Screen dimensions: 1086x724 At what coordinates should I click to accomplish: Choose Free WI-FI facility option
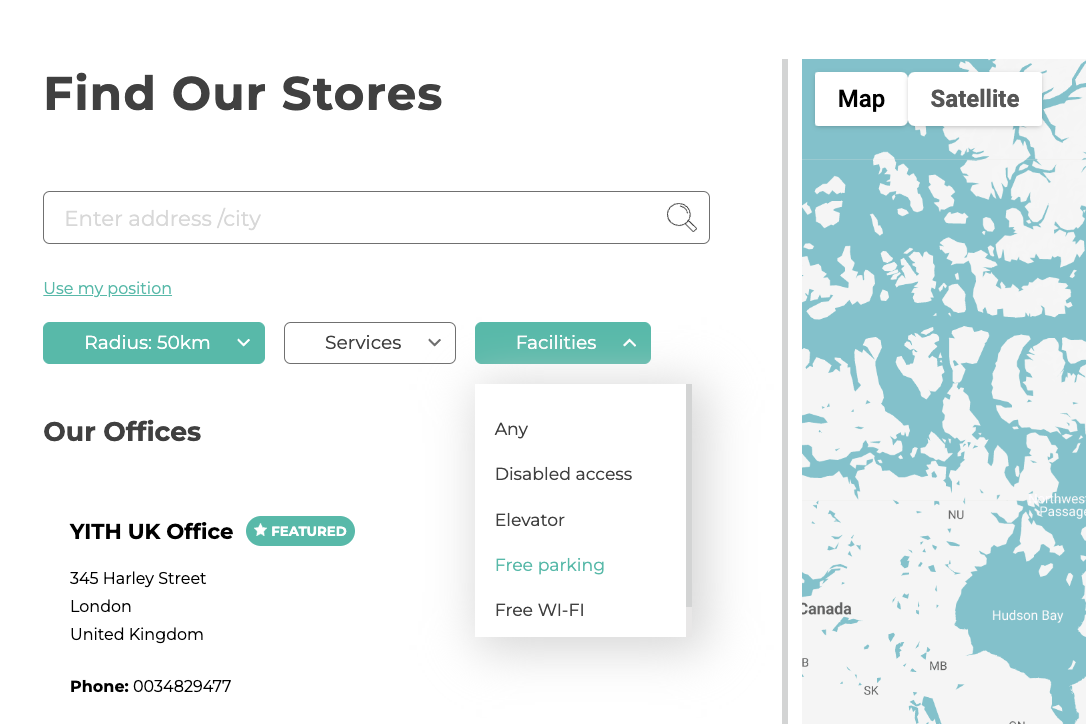tap(540, 610)
